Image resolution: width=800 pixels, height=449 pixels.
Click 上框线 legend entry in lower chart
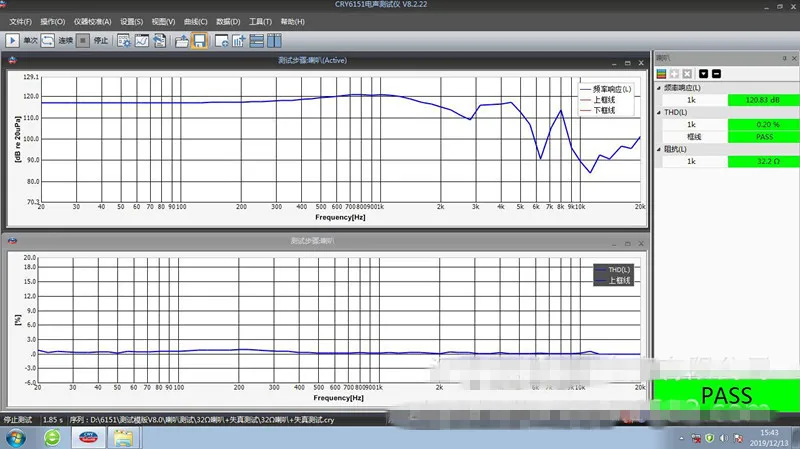click(613, 280)
